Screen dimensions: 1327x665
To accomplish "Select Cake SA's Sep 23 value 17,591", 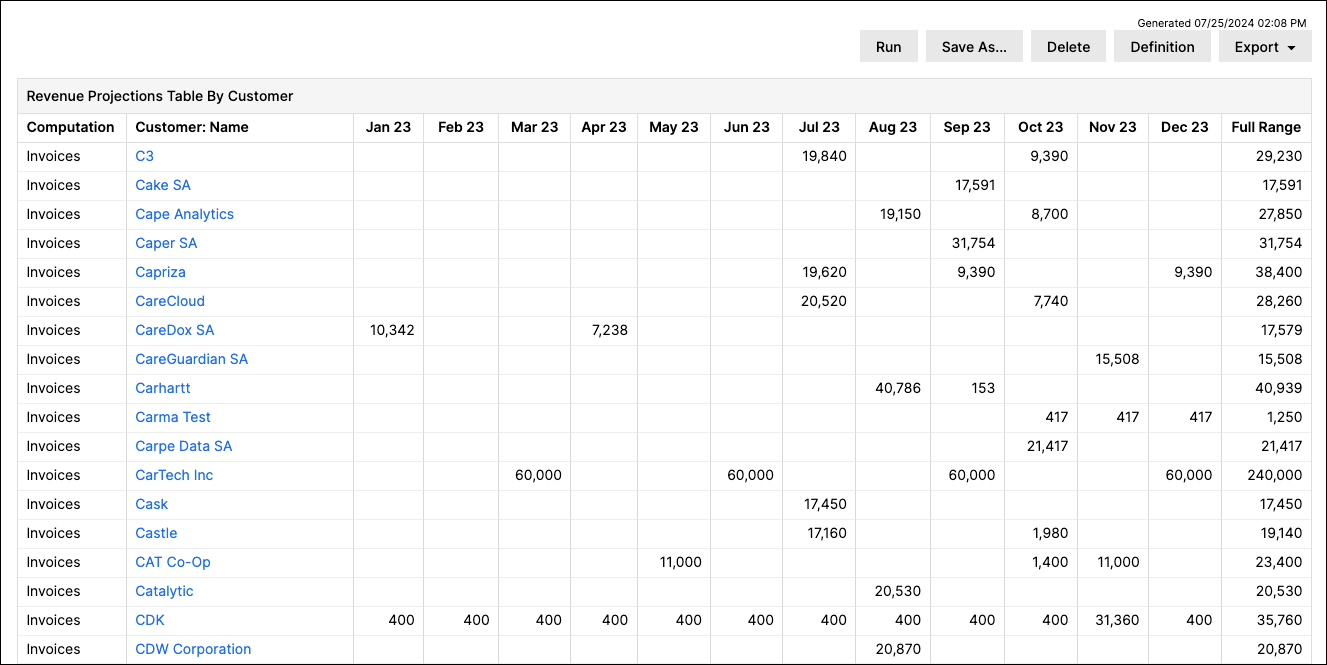I will [x=975, y=185].
